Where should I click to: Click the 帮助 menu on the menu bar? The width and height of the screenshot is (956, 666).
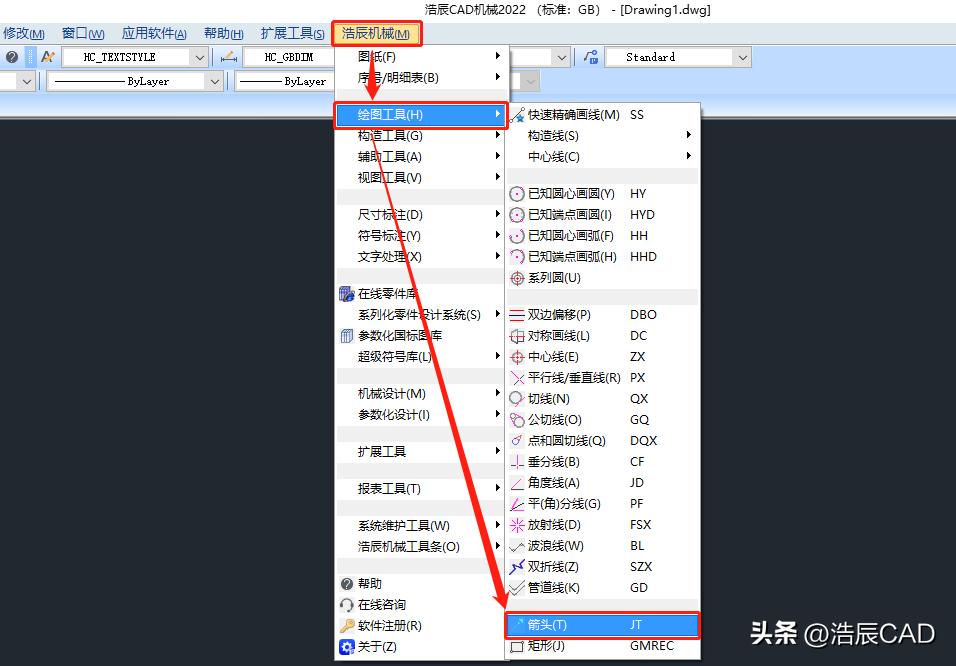coord(222,32)
